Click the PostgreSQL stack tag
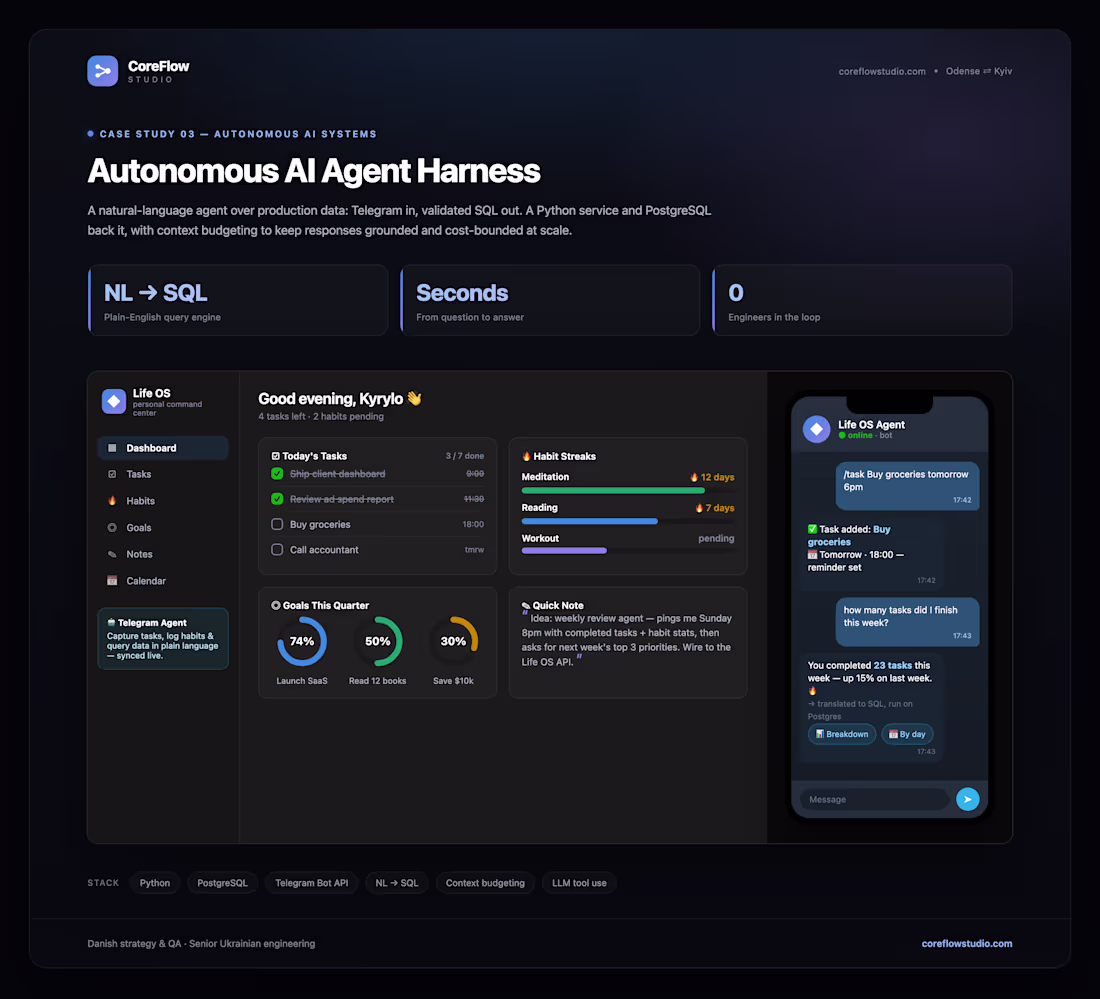Screen dimensions: 1100x999 tap(222, 883)
